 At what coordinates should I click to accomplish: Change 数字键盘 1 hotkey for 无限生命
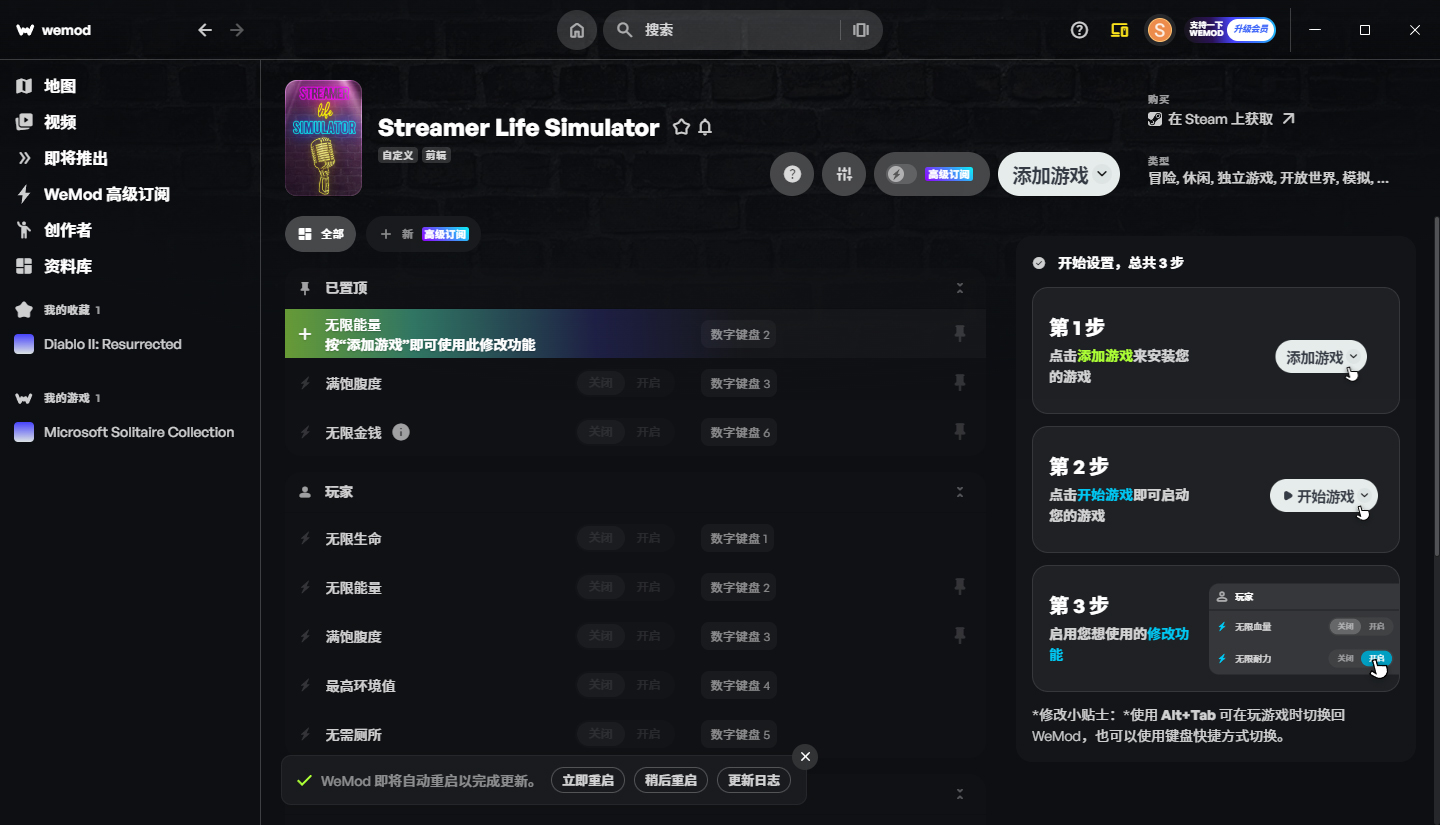740,538
